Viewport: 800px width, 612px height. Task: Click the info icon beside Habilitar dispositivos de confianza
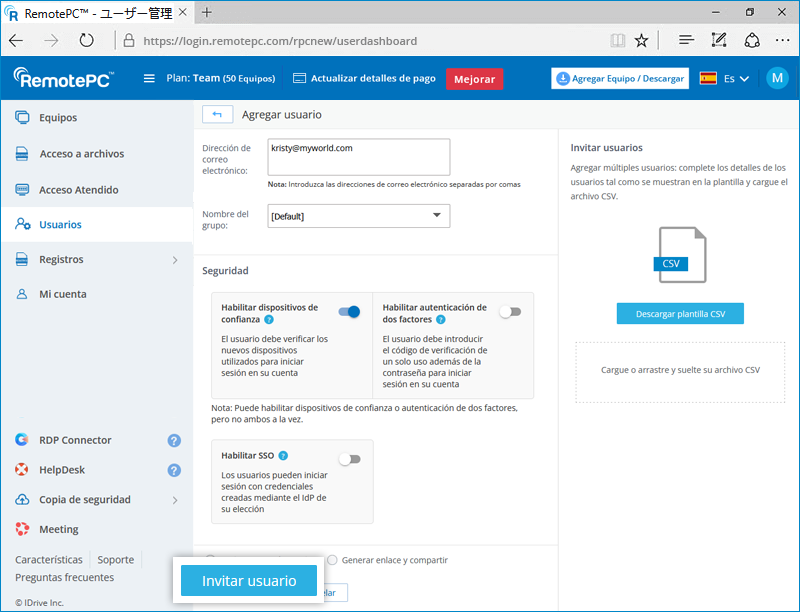pyautogui.click(x=269, y=319)
